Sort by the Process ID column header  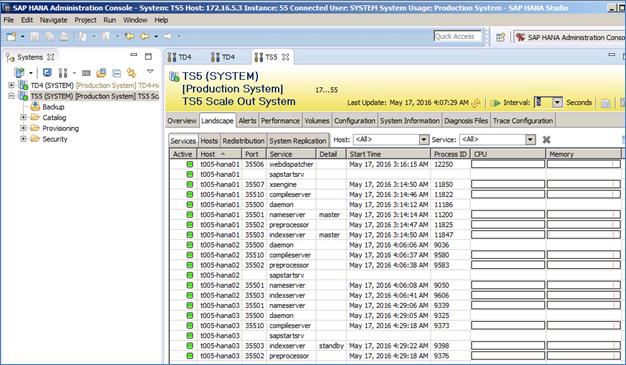[450, 154]
